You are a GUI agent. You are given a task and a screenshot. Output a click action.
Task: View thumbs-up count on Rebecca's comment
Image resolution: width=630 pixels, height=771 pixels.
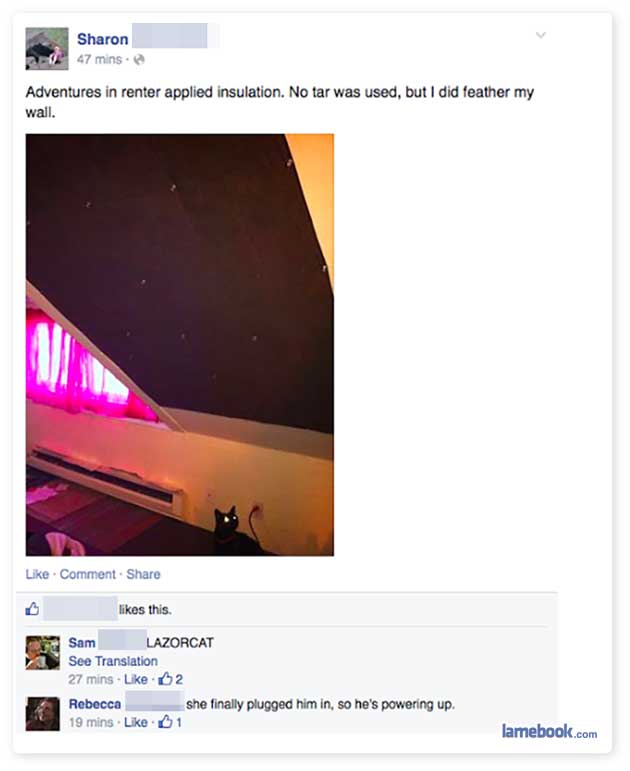pos(170,722)
